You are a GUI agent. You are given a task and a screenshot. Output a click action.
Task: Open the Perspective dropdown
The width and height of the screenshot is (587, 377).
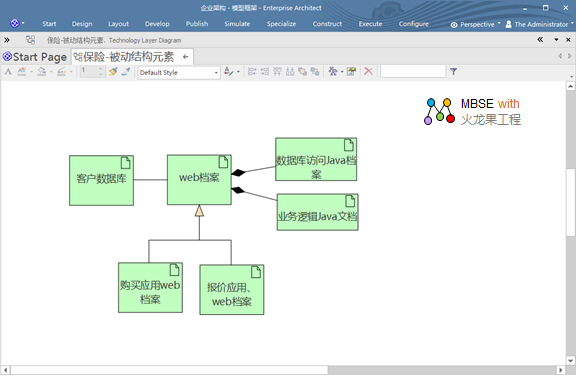click(475, 25)
